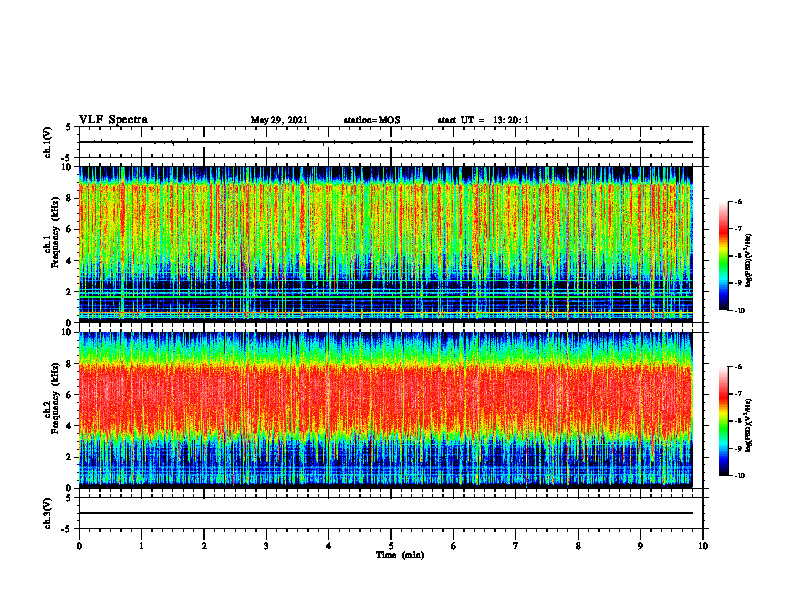
Task: Click the ch.2 spectrogram color bar
Action: [724, 421]
